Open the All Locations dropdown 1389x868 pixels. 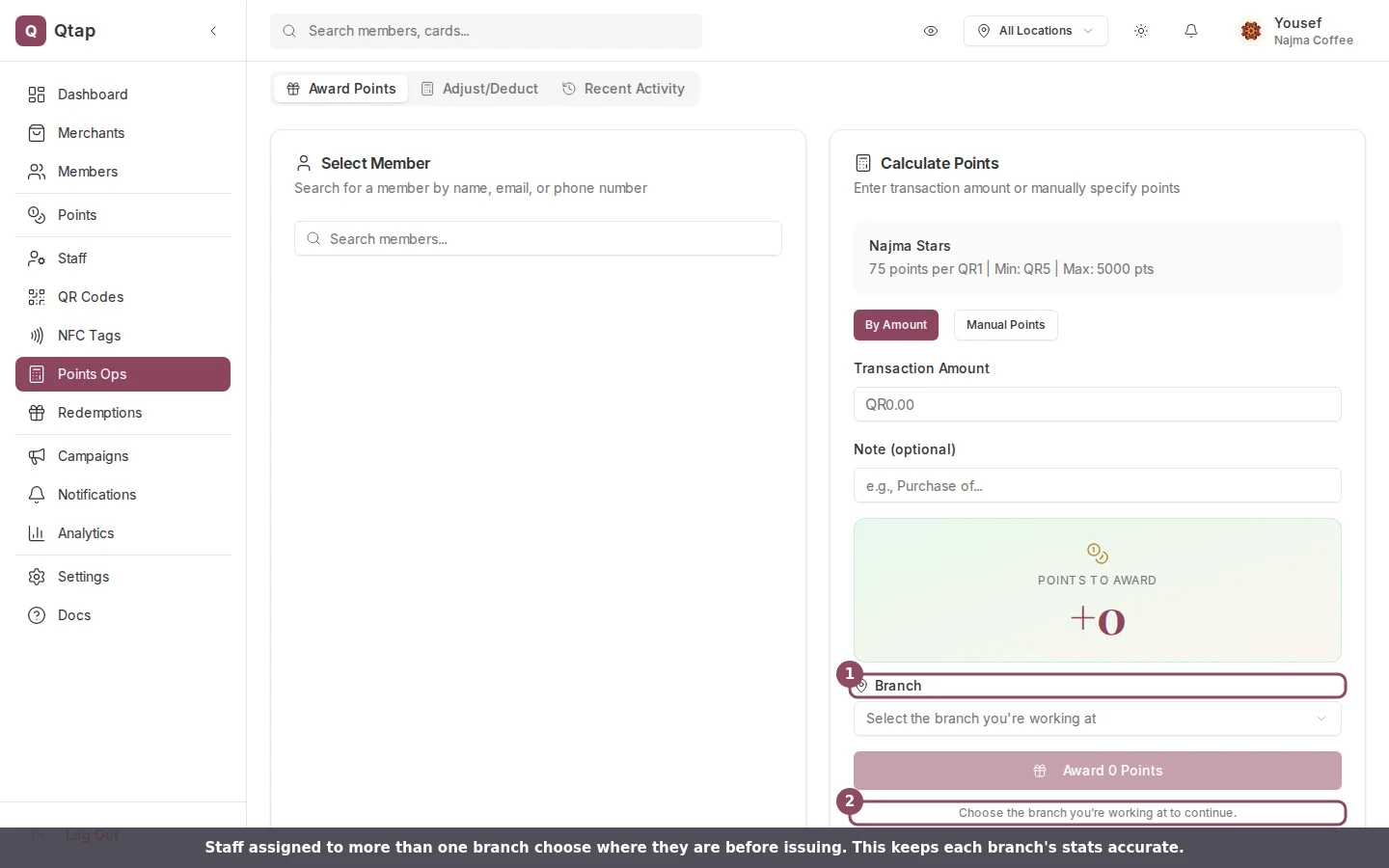click(1036, 31)
